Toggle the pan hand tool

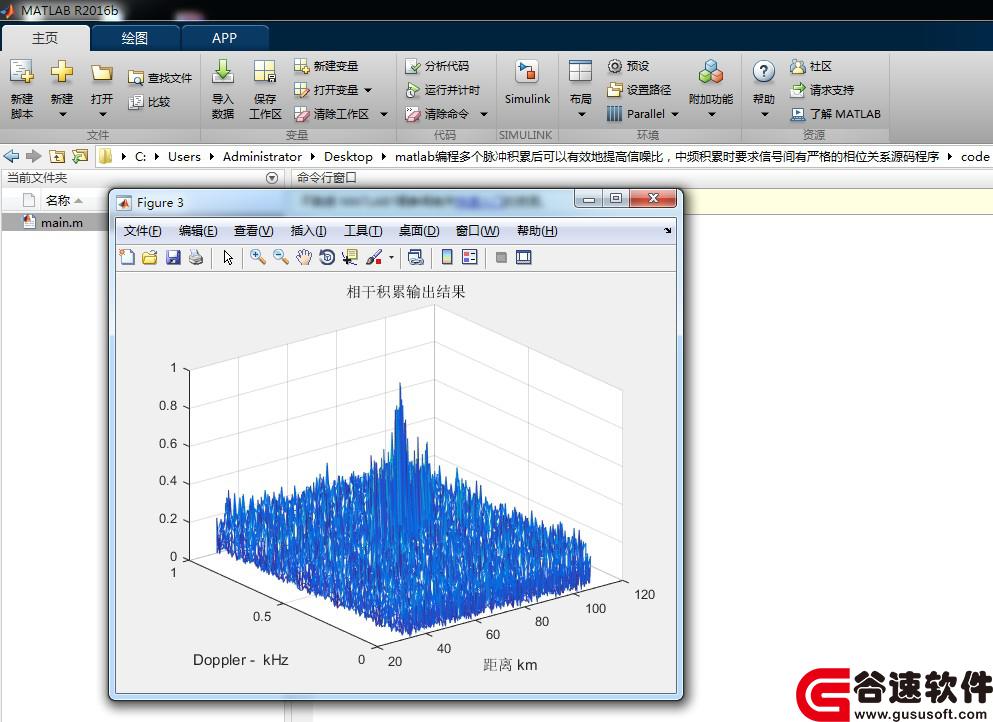[x=304, y=257]
